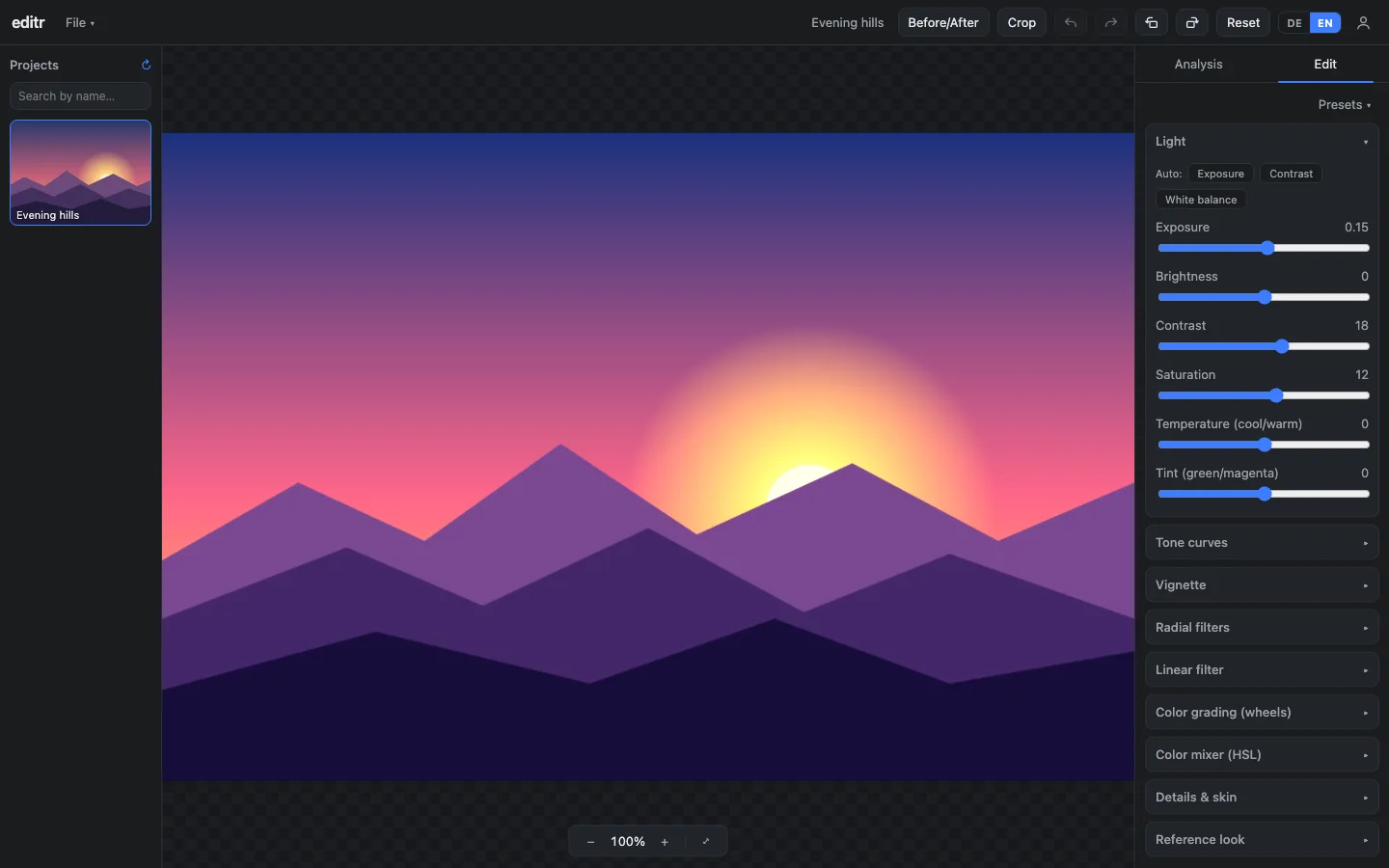Open the user account icon

coord(1363,22)
